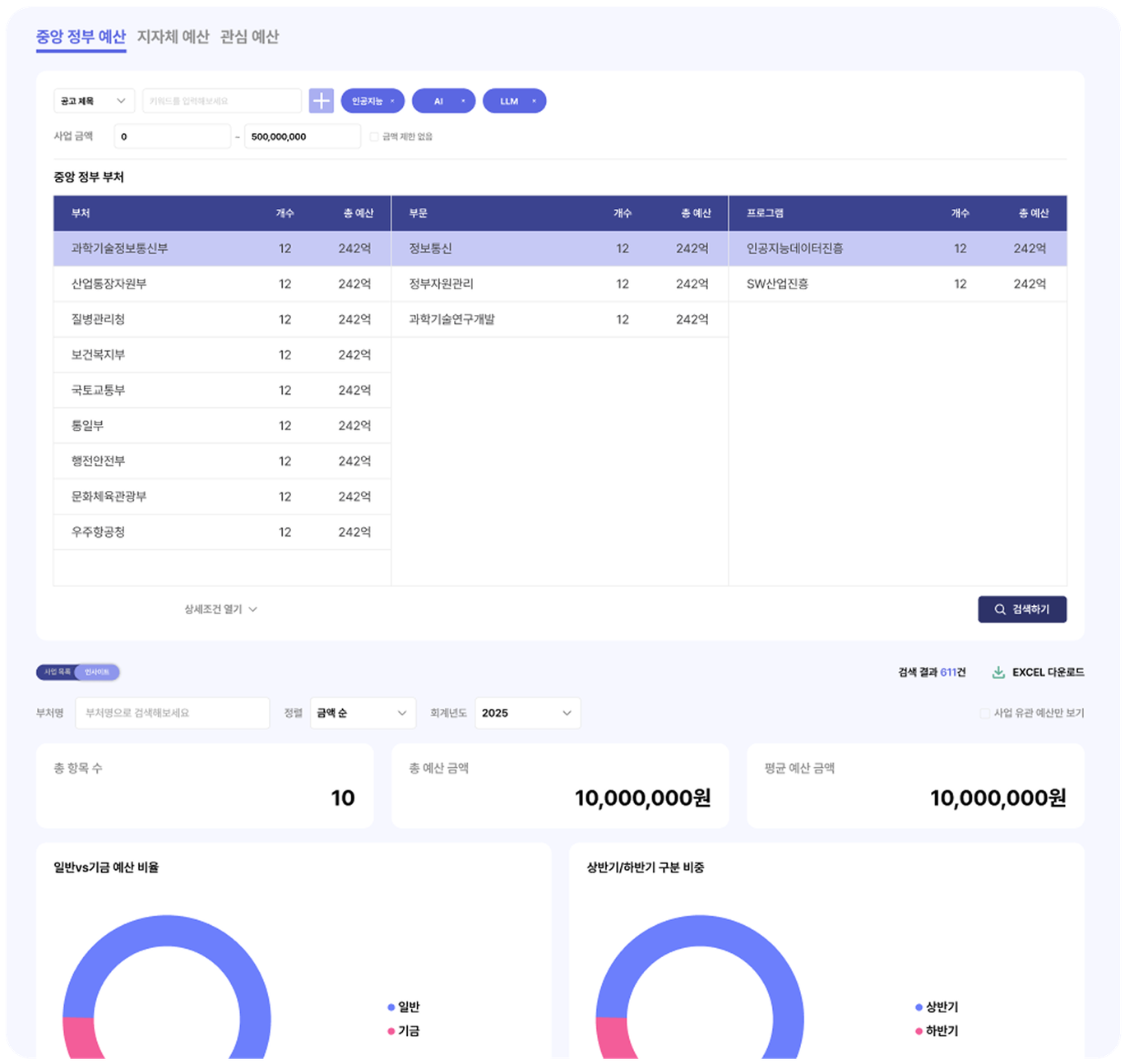
Task: Remove the 인공지능 keyword tag
Action: (x=392, y=101)
